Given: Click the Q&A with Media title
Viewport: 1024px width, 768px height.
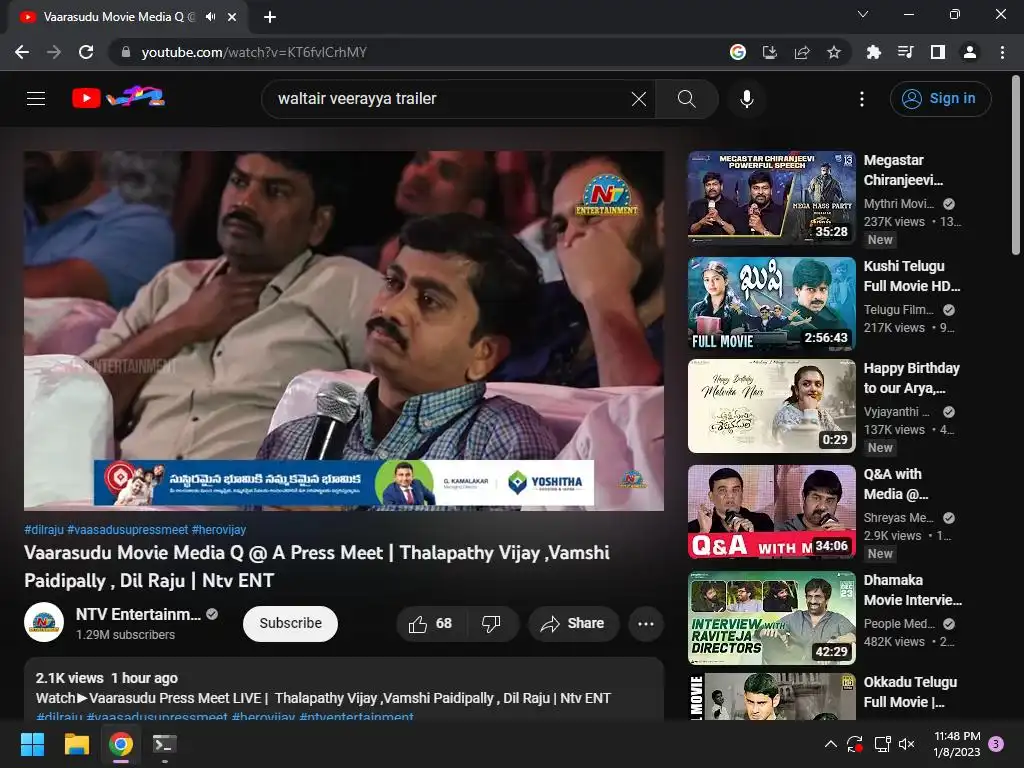Looking at the screenshot, I should point(895,484).
